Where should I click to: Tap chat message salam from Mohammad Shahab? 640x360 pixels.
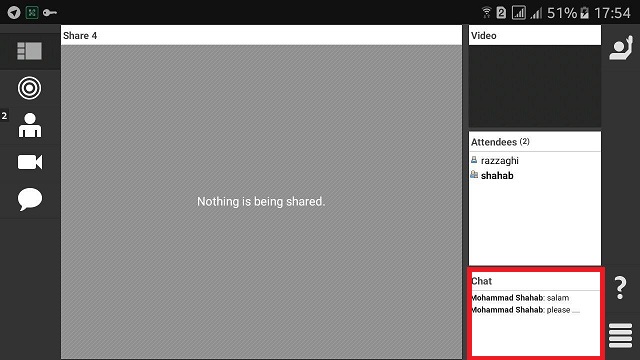pos(520,298)
